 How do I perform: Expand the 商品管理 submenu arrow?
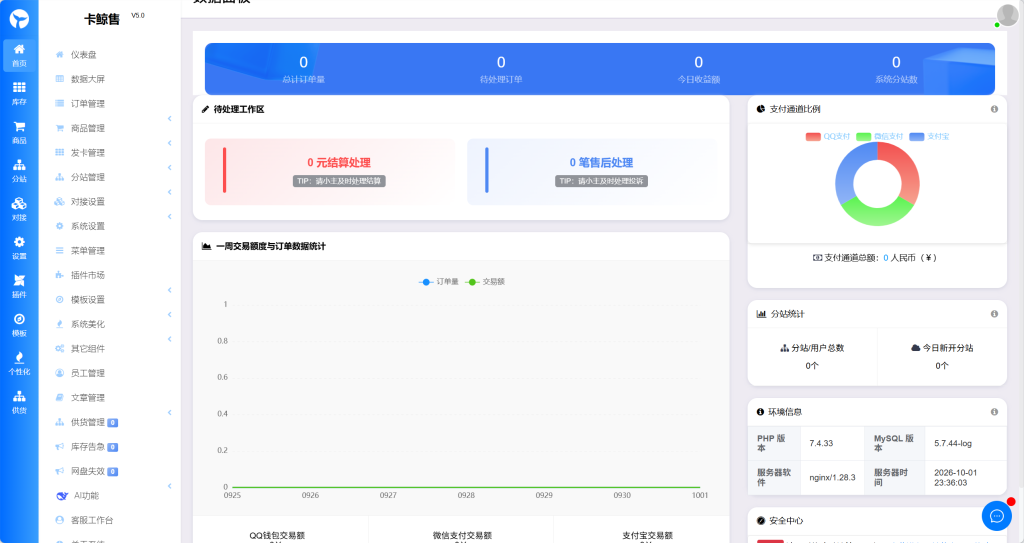pyautogui.click(x=169, y=118)
